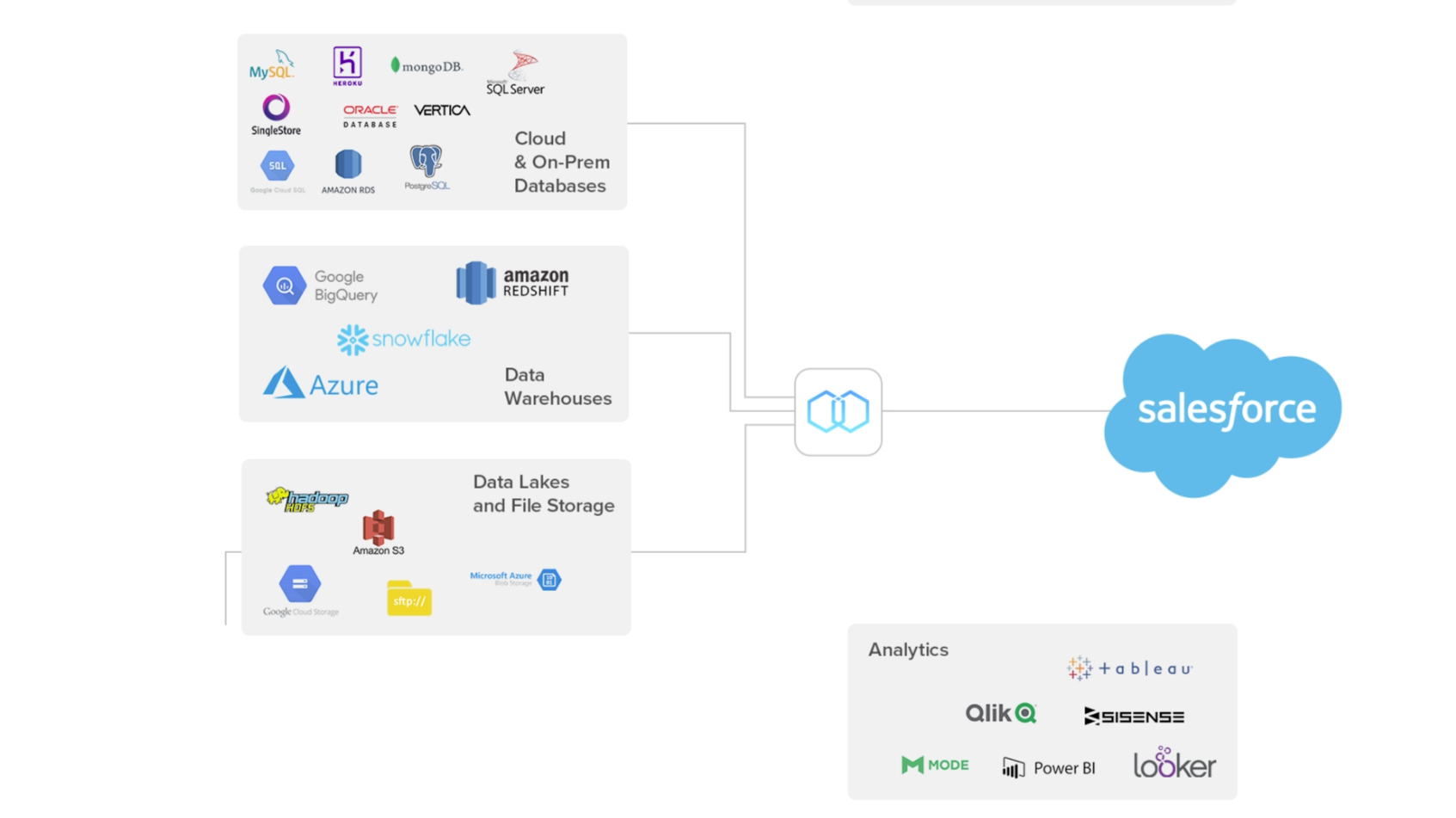
Task: Click the Google BigQuery icon
Action: (284, 284)
